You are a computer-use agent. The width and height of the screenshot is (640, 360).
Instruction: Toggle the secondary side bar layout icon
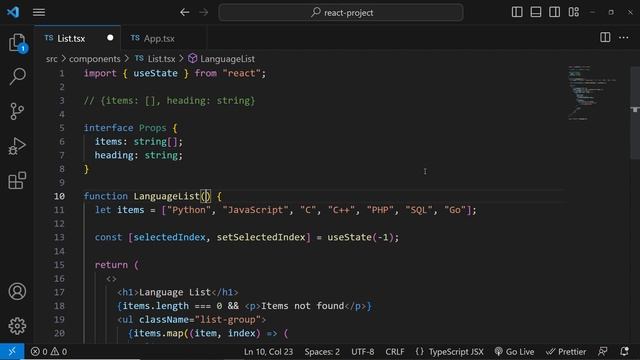click(555, 12)
